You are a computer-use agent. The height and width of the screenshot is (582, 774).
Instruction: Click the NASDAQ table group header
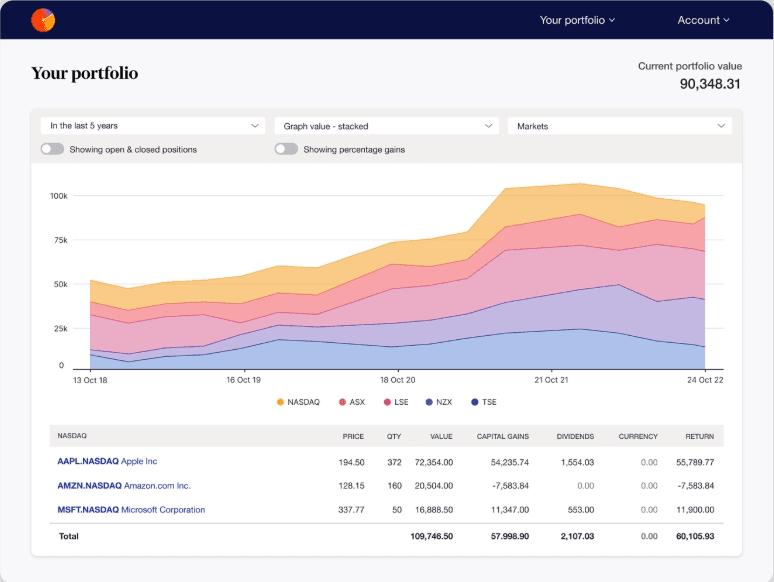coord(72,436)
